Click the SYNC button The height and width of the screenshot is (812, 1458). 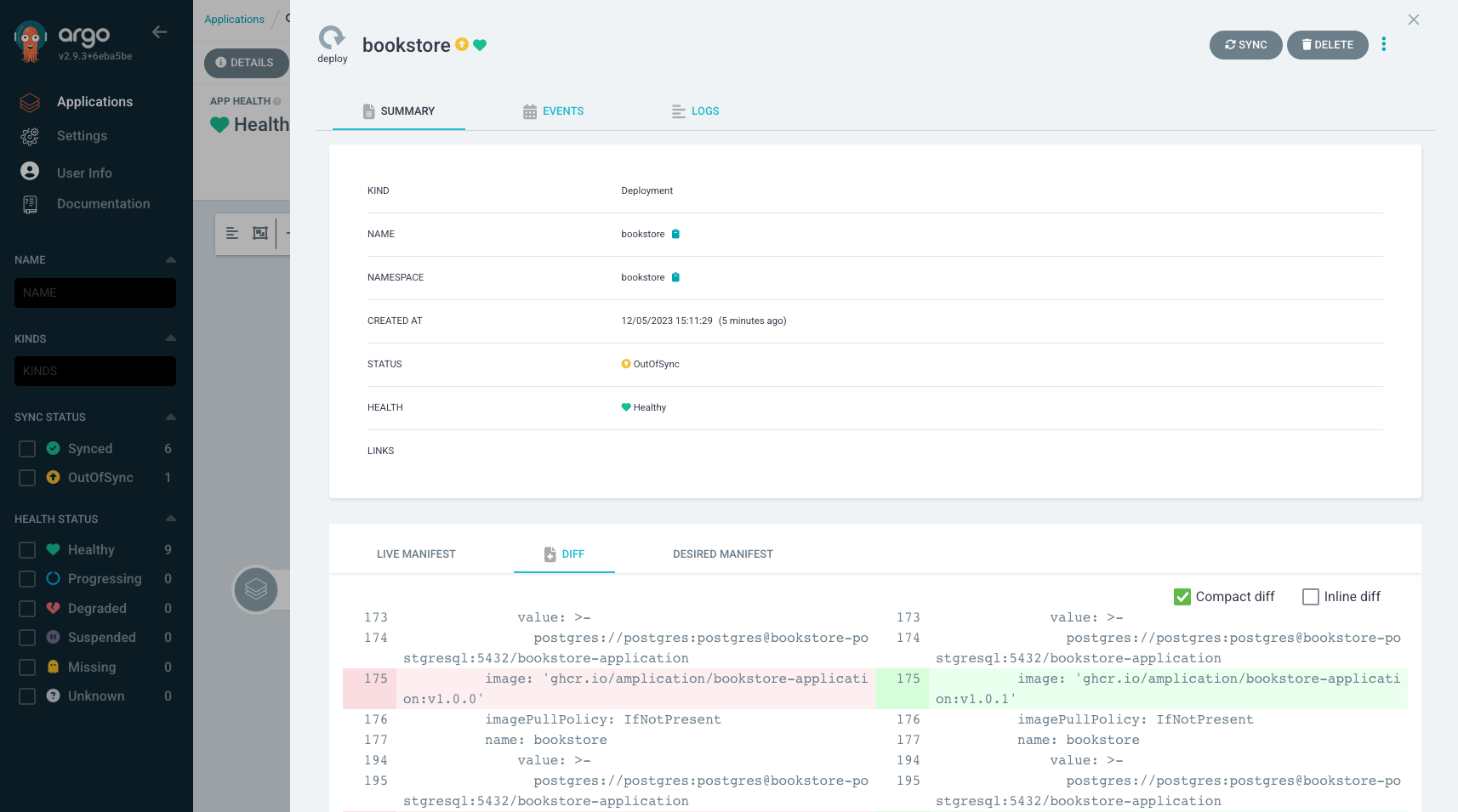1245,45
